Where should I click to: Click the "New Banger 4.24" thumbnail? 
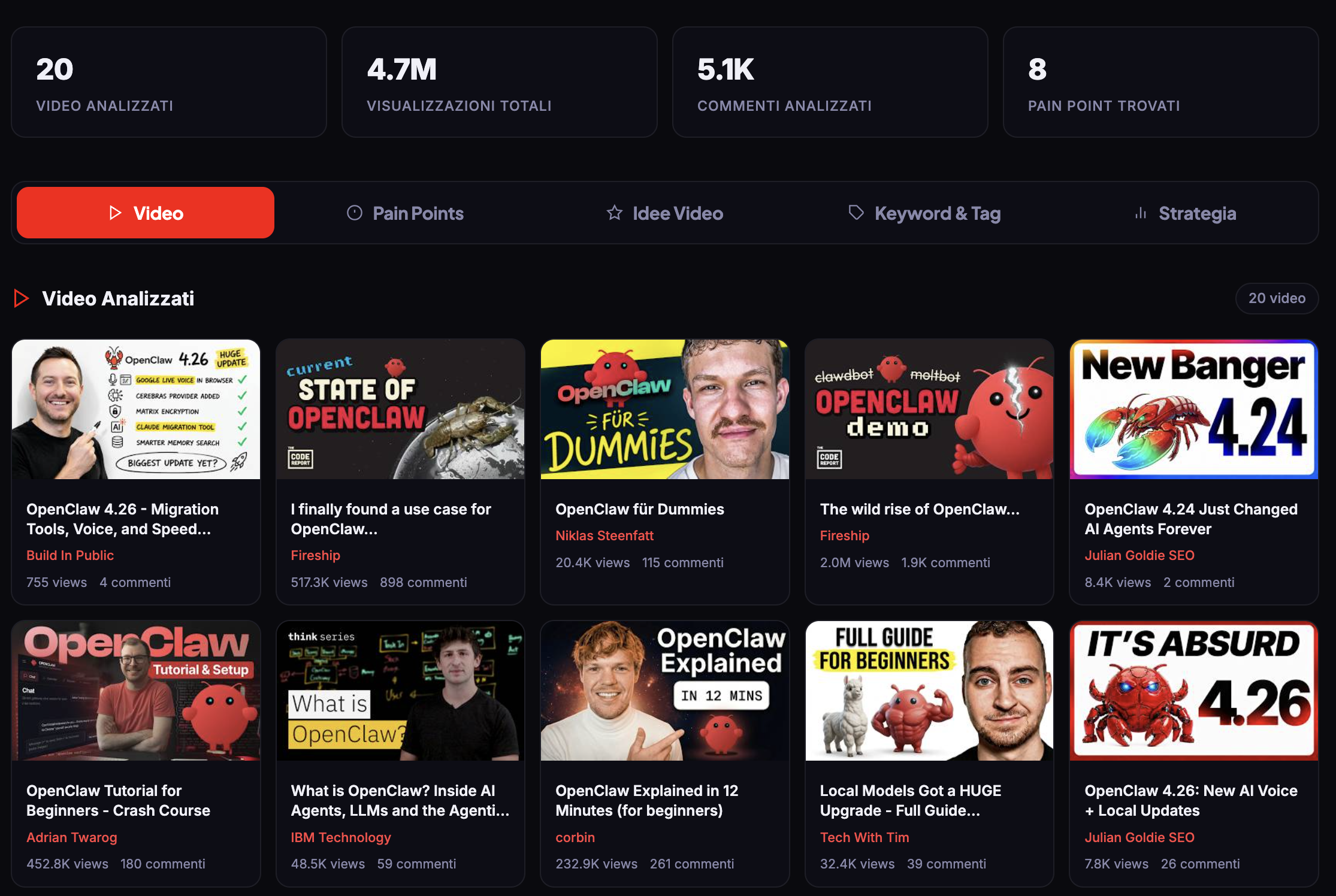(1193, 410)
